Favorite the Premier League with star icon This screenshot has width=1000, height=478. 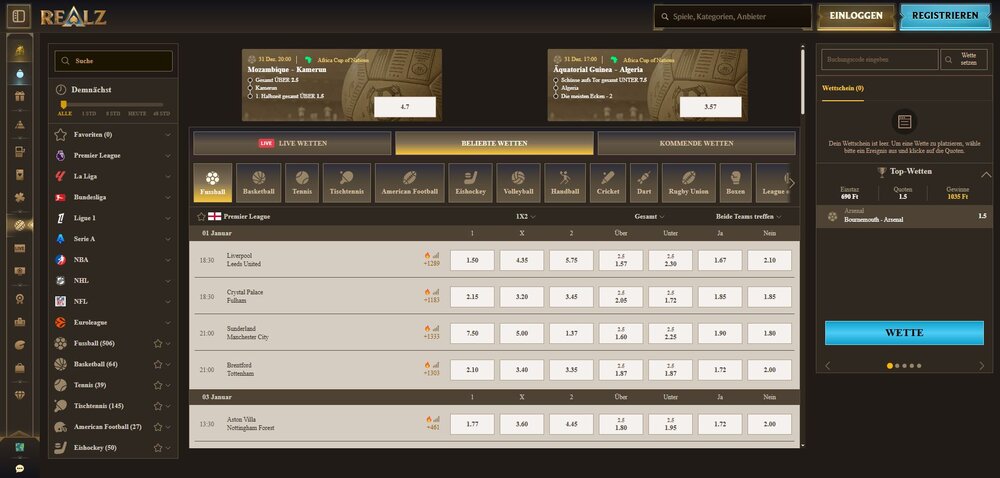(202, 216)
